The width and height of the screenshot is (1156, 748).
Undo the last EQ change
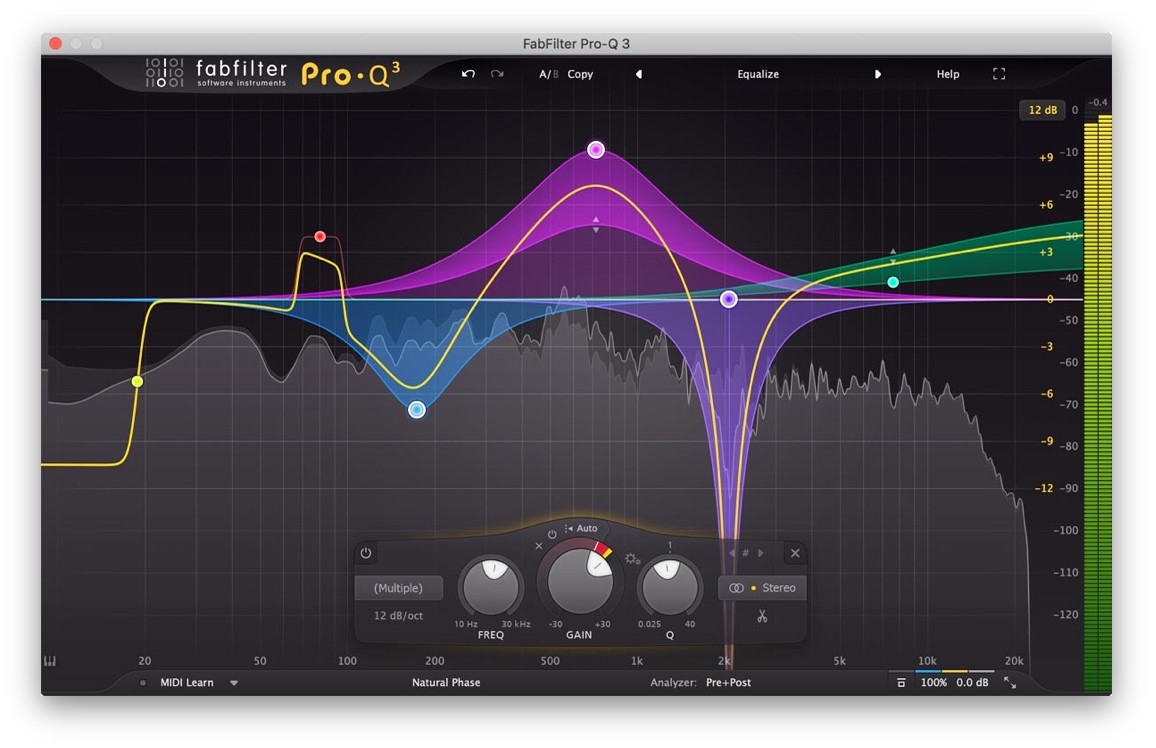pyautogui.click(x=468, y=74)
